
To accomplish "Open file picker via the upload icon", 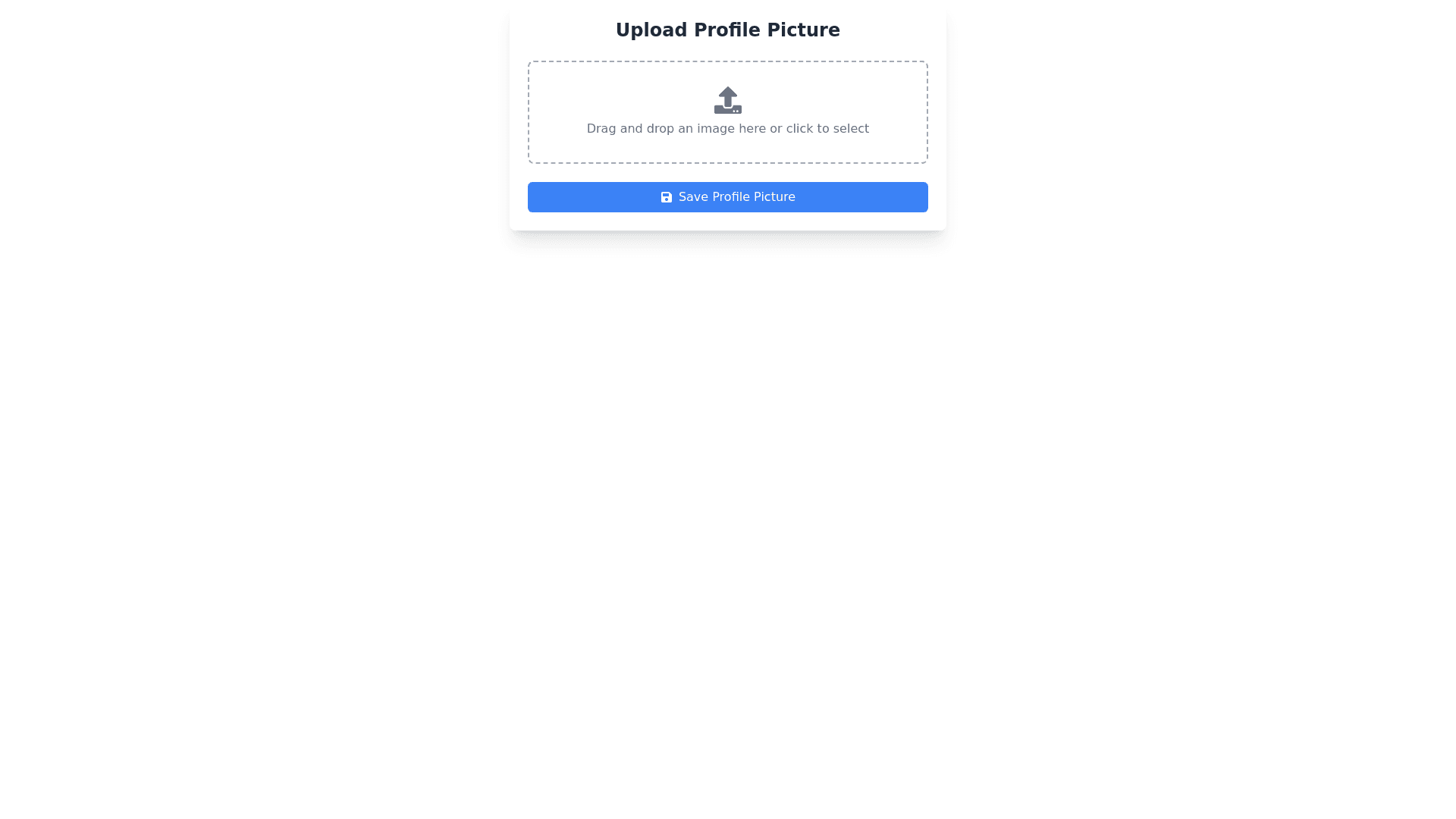I will (728, 100).
